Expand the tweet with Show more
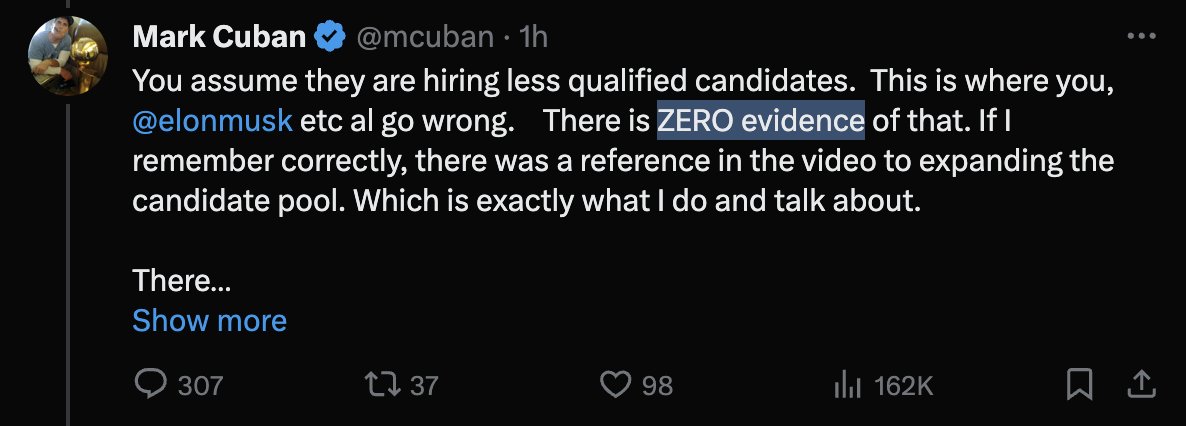Image resolution: width=1186 pixels, height=426 pixels. coord(209,320)
